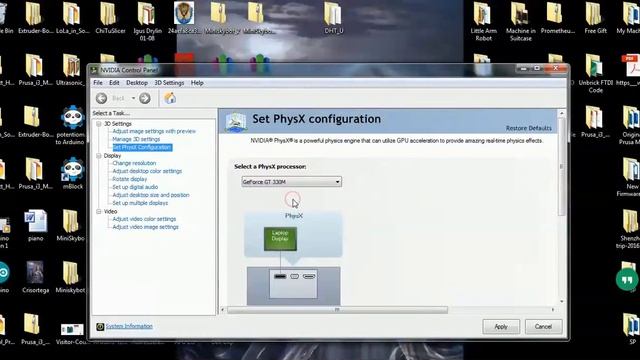Select the Free Gift folder
This screenshot has height=360, width=640.
(596, 18)
